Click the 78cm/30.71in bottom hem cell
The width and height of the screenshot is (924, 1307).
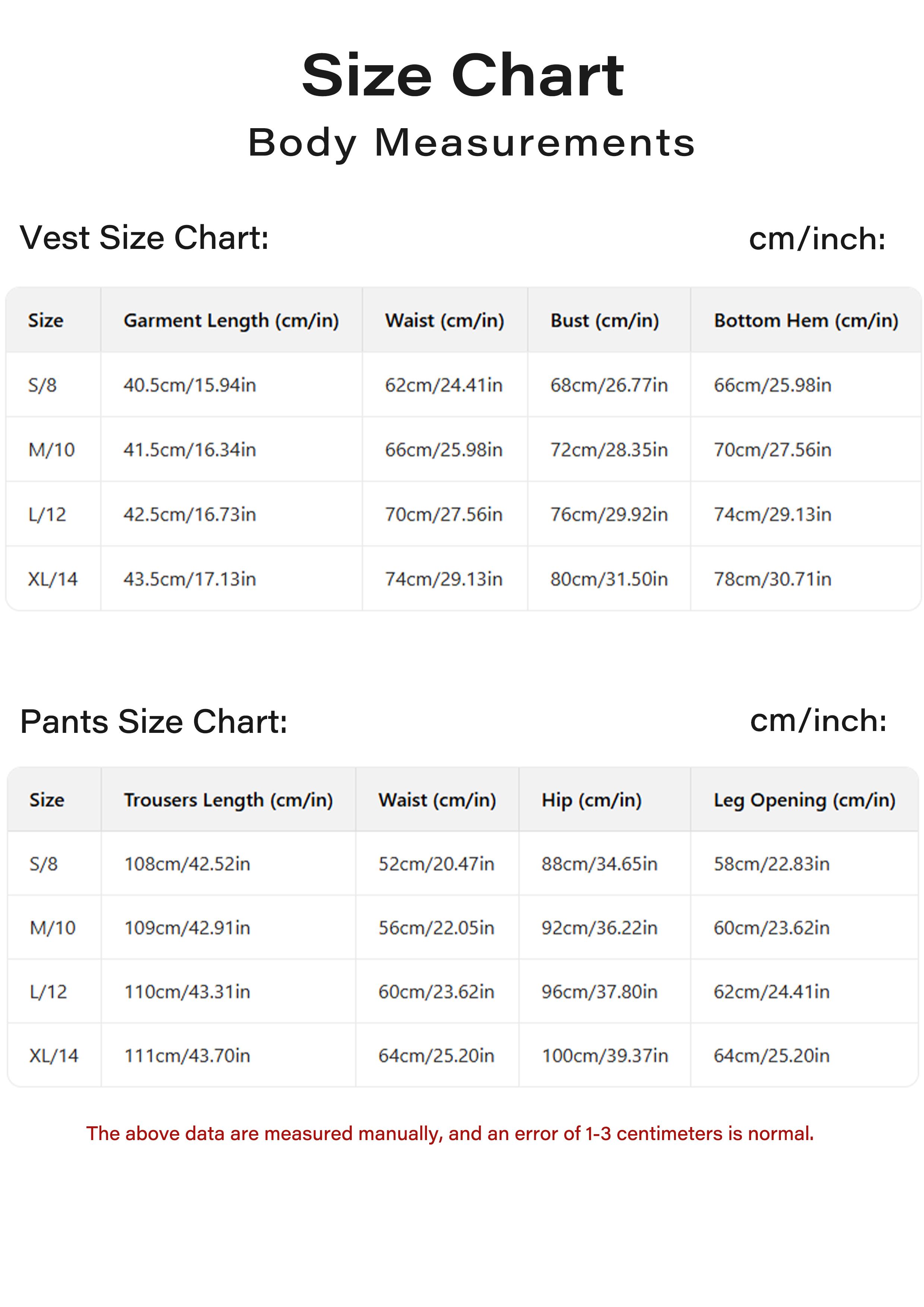[x=772, y=579]
